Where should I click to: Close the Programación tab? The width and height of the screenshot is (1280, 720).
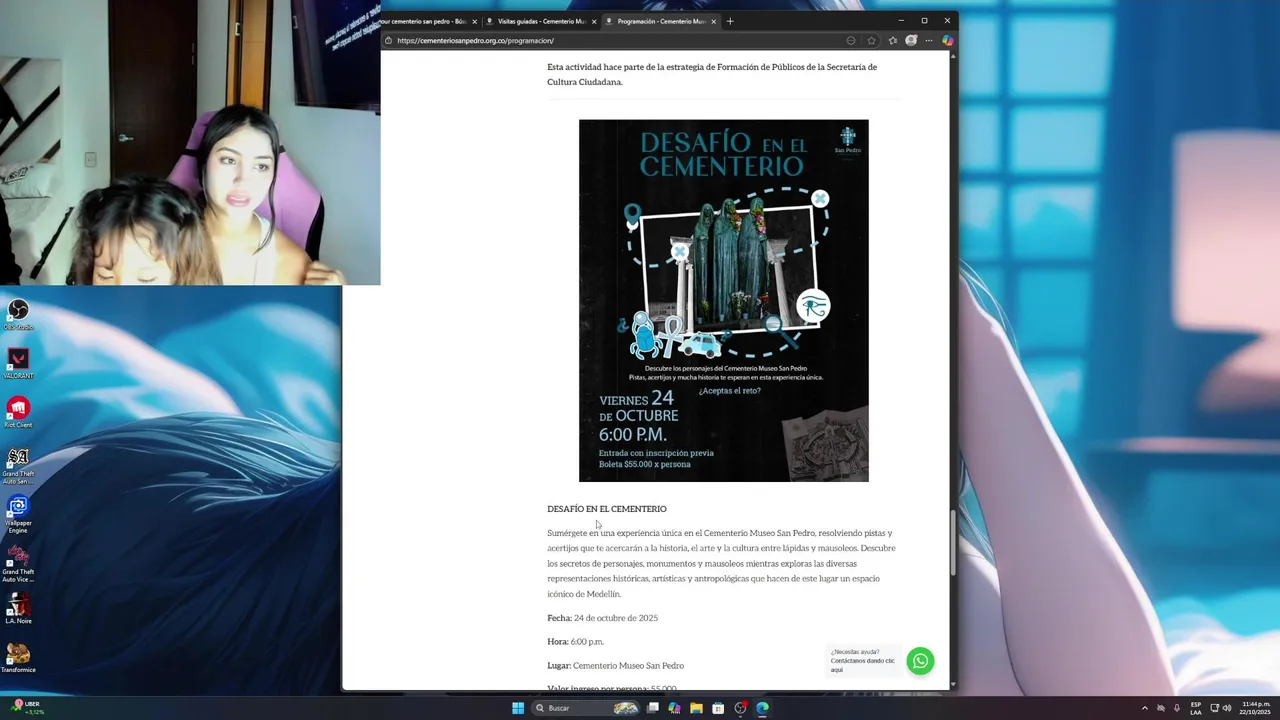tap(714, 21)
